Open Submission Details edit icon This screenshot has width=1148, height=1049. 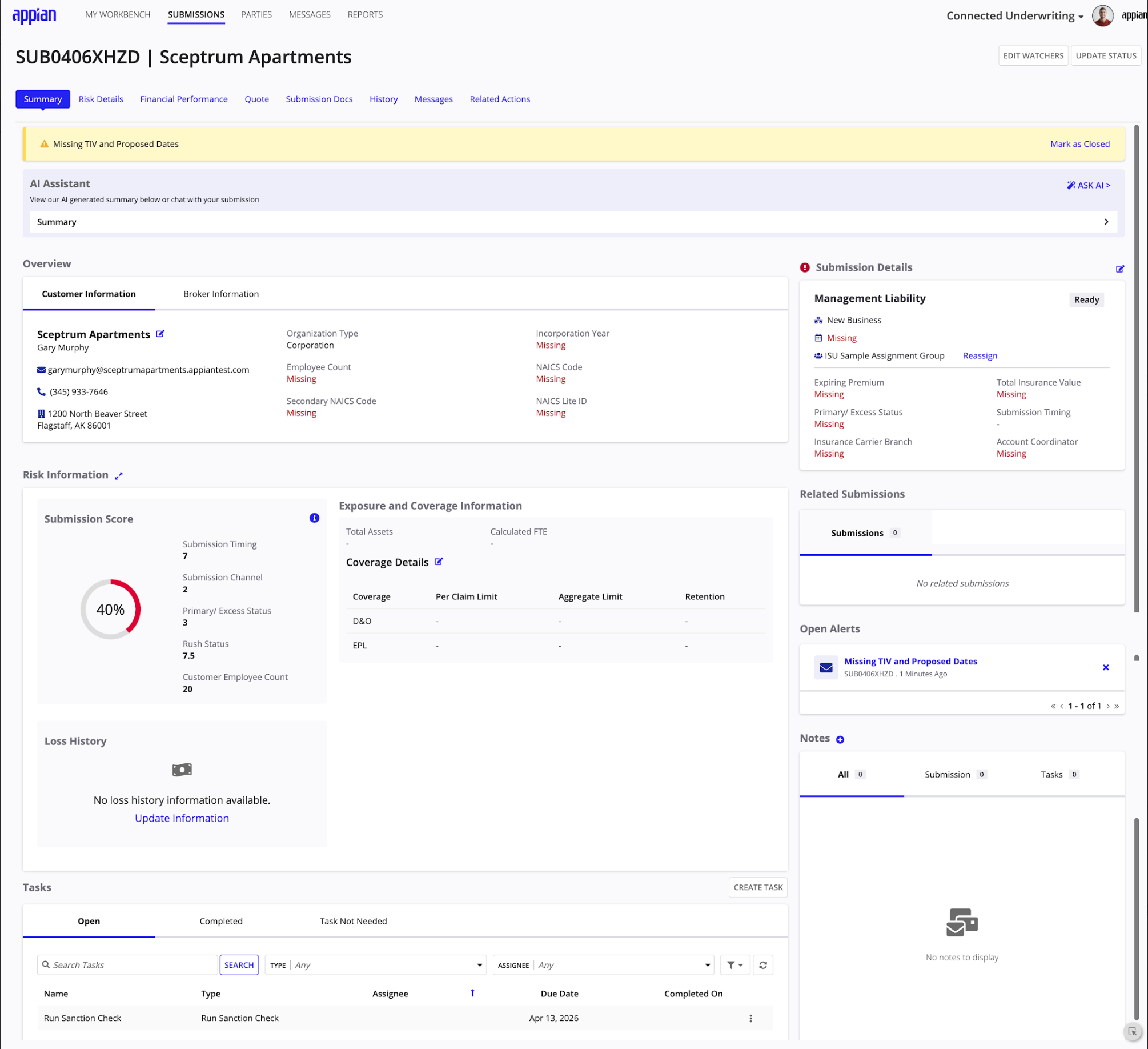tap(1119, 269)
